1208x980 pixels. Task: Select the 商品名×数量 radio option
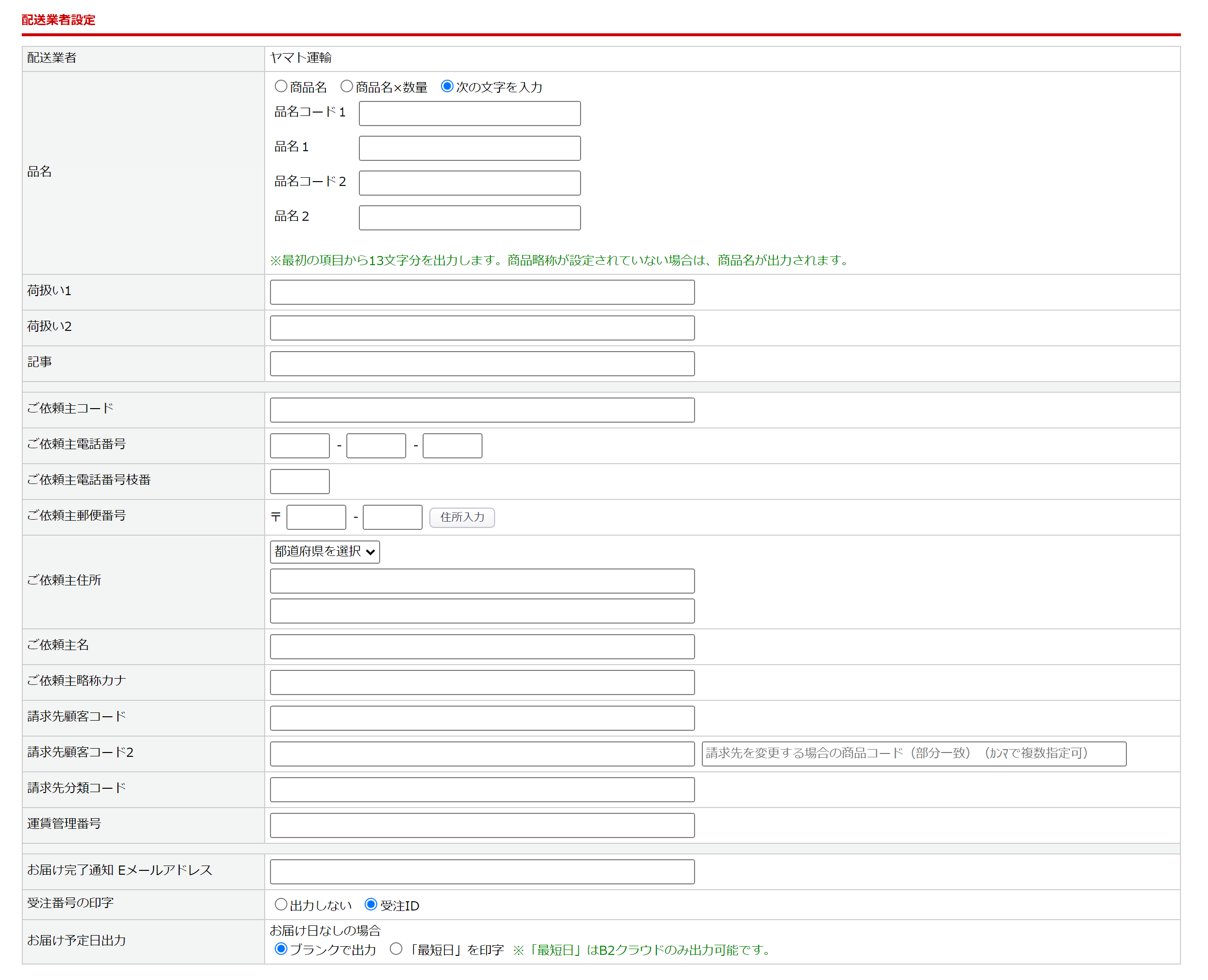pos(347,86)
